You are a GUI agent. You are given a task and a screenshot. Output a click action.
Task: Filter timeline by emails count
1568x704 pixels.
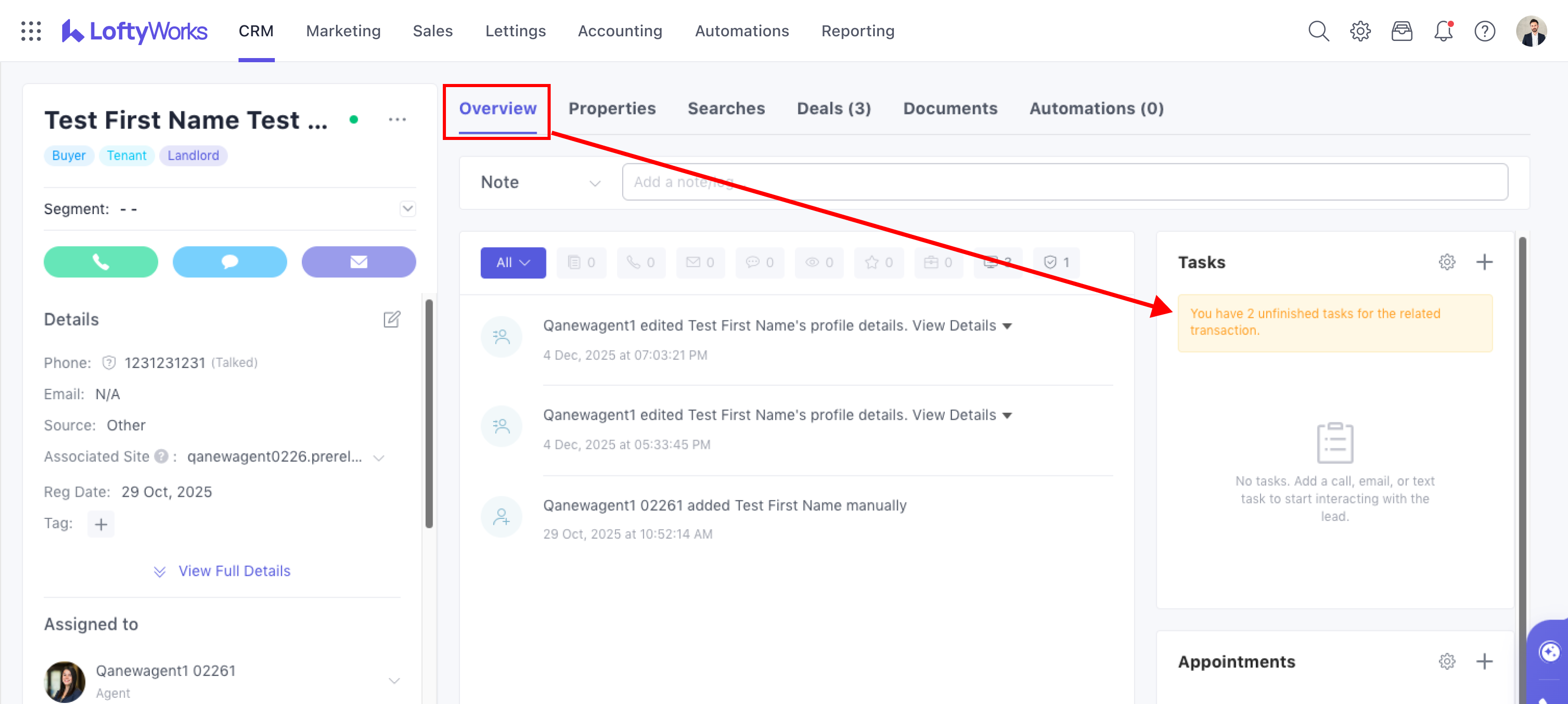[700, 262]
